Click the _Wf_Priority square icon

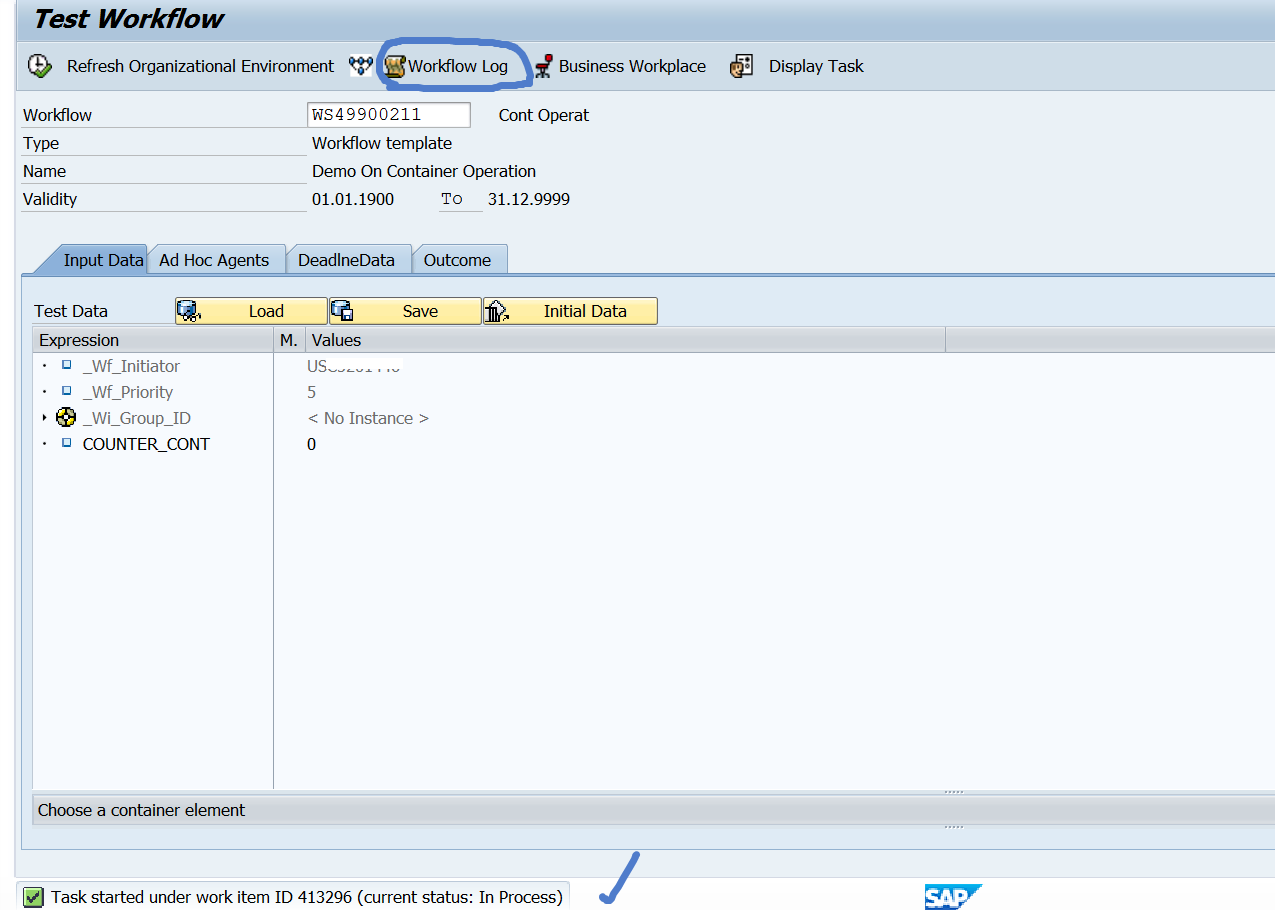[67, 391]
